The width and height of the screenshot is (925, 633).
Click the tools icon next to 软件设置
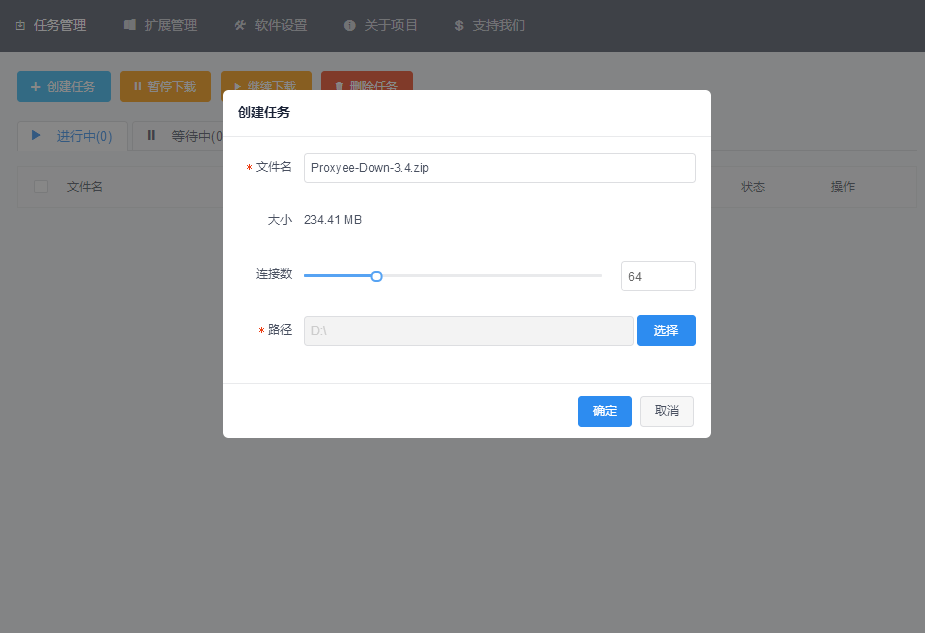(240, 26)
